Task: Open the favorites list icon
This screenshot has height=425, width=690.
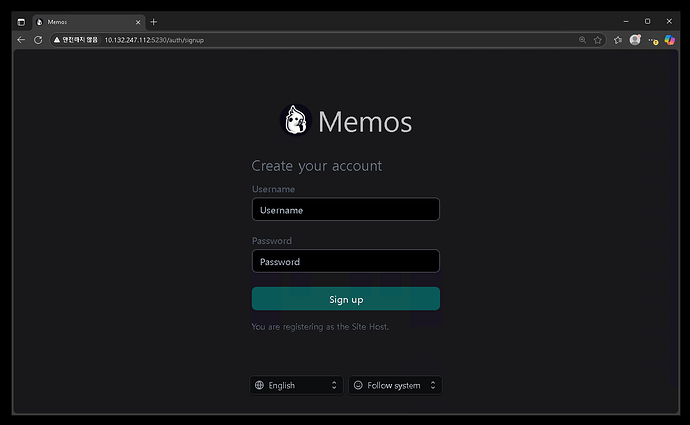Action: tap(618, 40)
